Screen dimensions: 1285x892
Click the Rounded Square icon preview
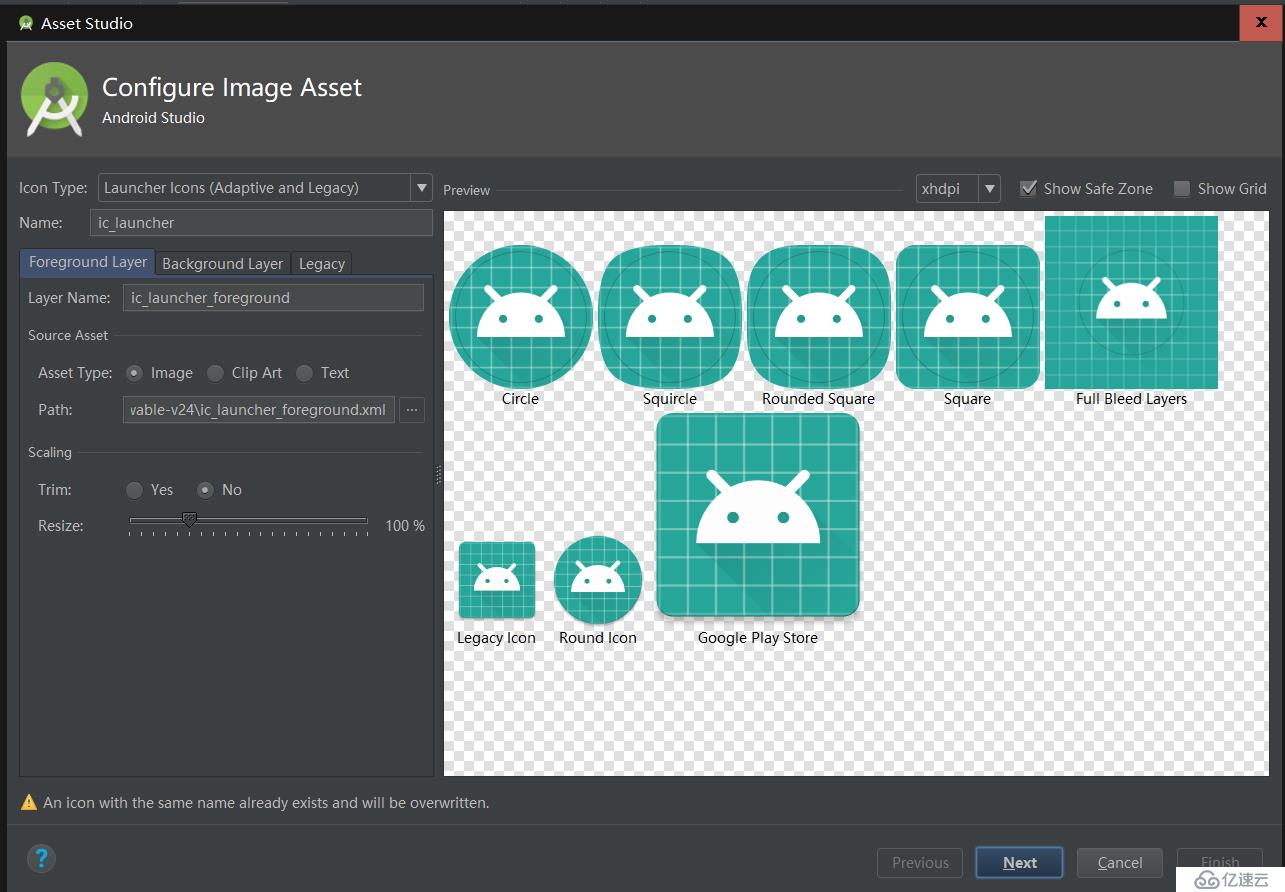pos(819,317)
